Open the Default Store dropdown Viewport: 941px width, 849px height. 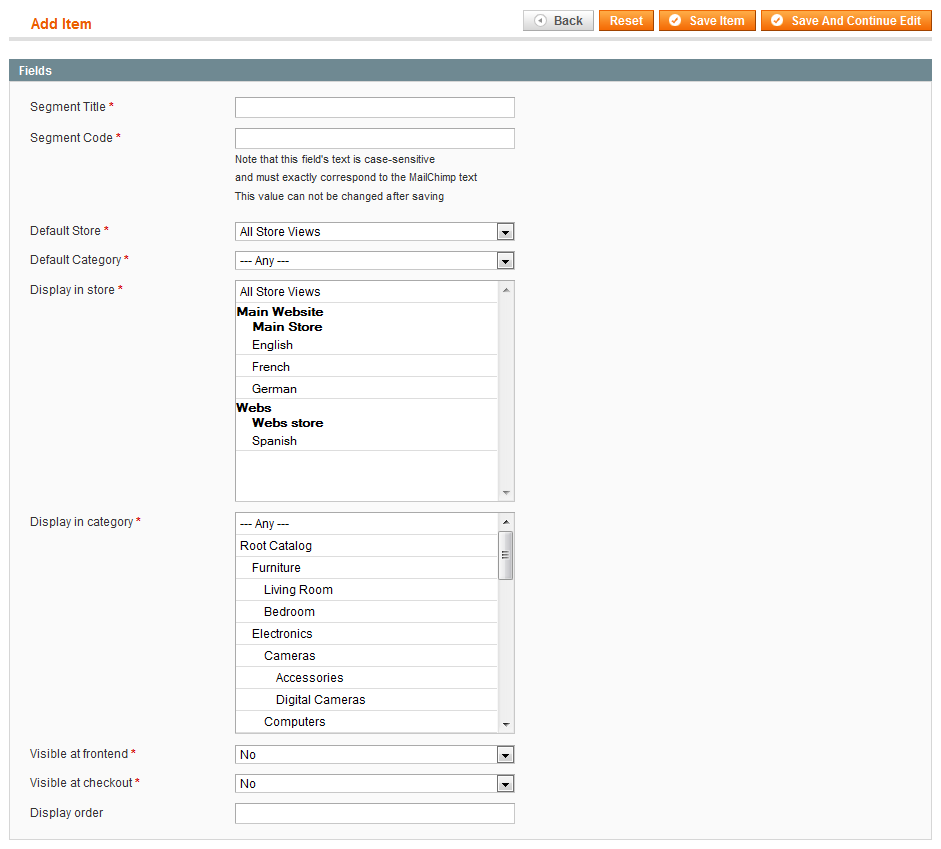click(x=374, y=232)
